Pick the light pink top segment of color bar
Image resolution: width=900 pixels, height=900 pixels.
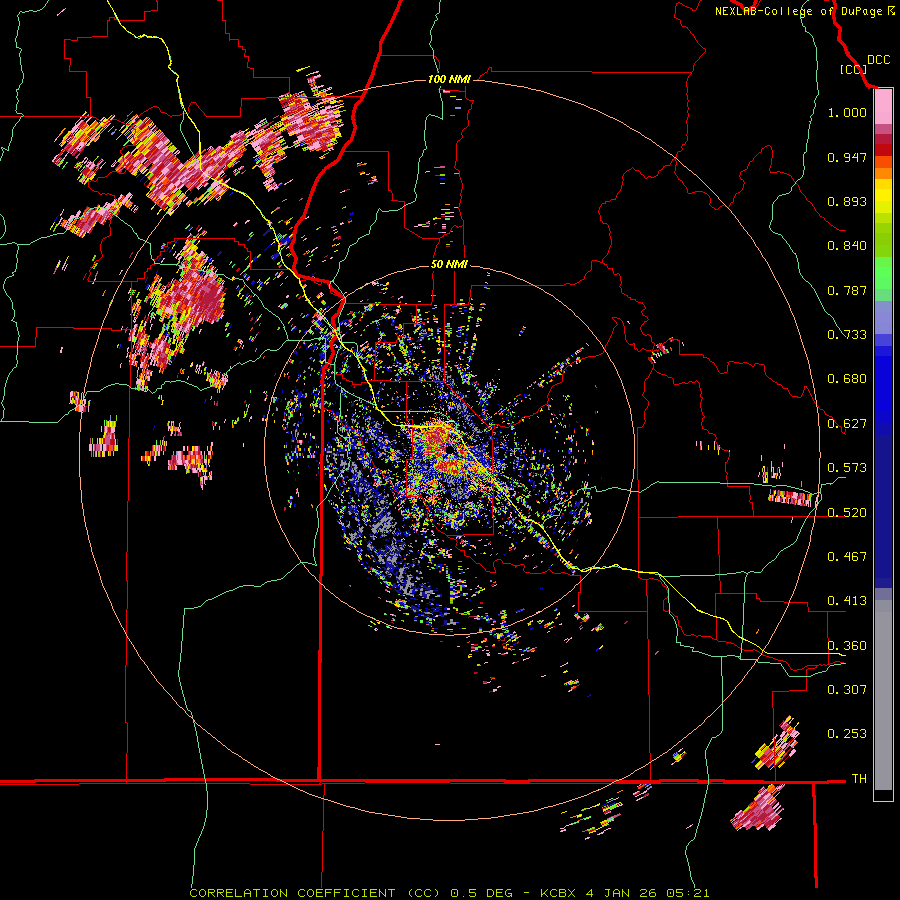pyautogui.click(x=883, y=107)
